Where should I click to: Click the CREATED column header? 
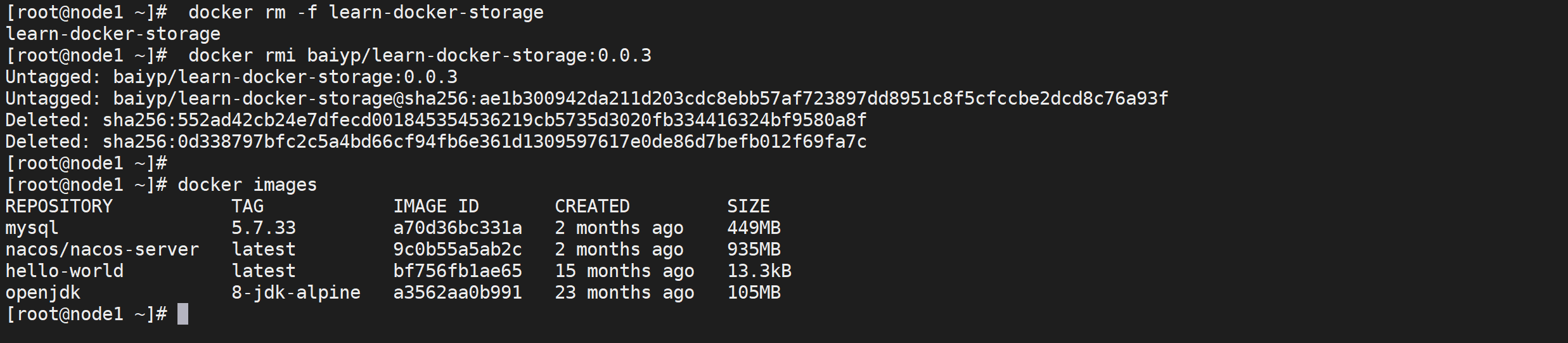tap(592, 206)
